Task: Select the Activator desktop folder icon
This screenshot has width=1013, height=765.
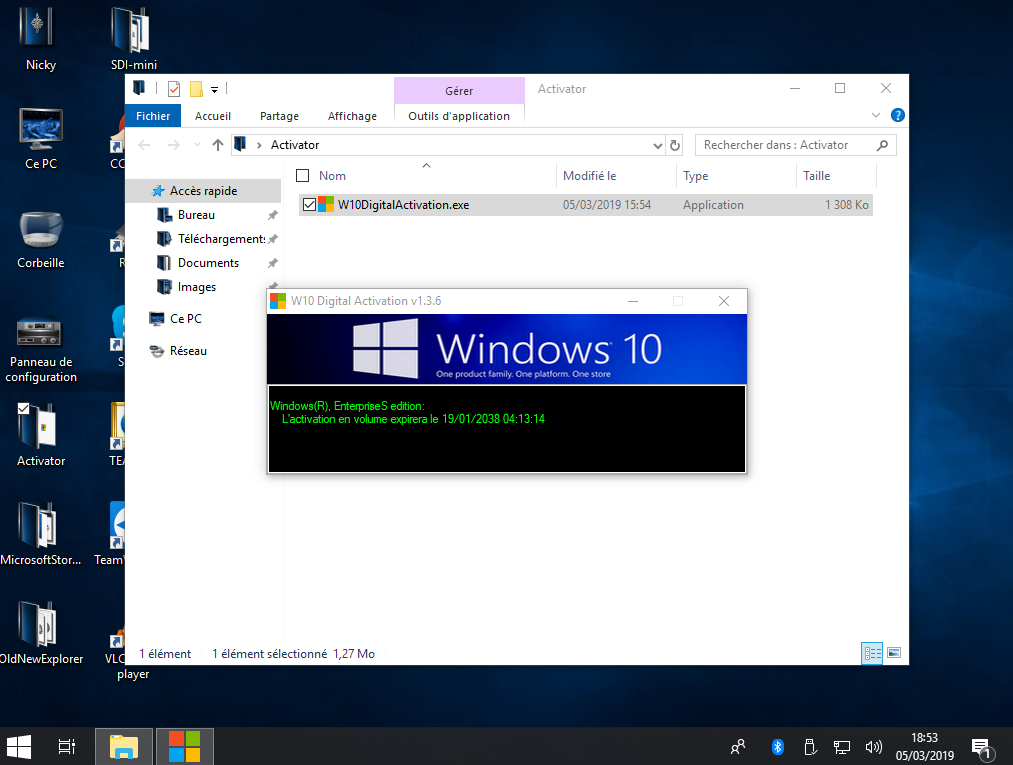Action: click(x=41, y=434)
